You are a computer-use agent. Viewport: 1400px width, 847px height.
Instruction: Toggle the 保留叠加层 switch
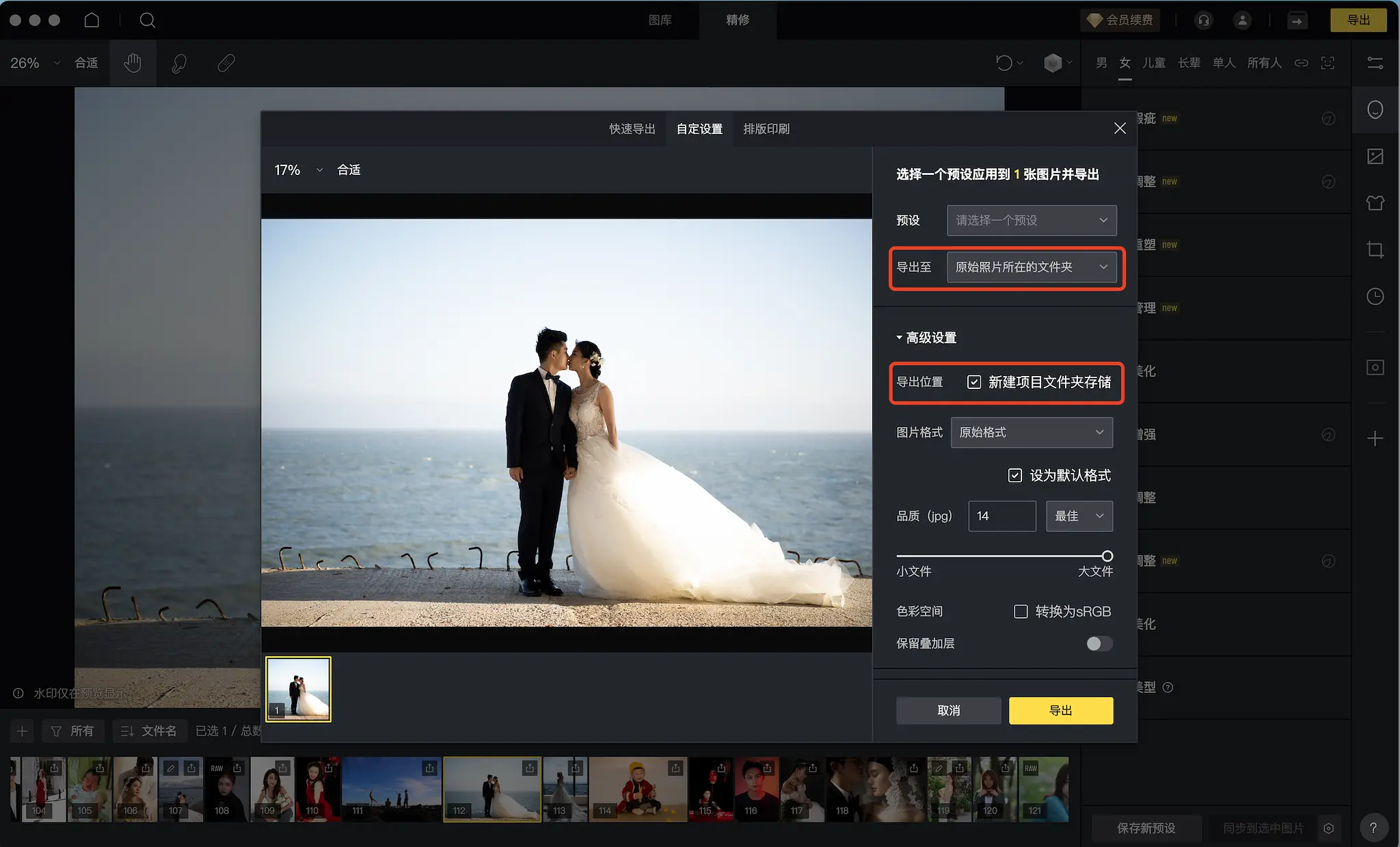coord(1099,643)
